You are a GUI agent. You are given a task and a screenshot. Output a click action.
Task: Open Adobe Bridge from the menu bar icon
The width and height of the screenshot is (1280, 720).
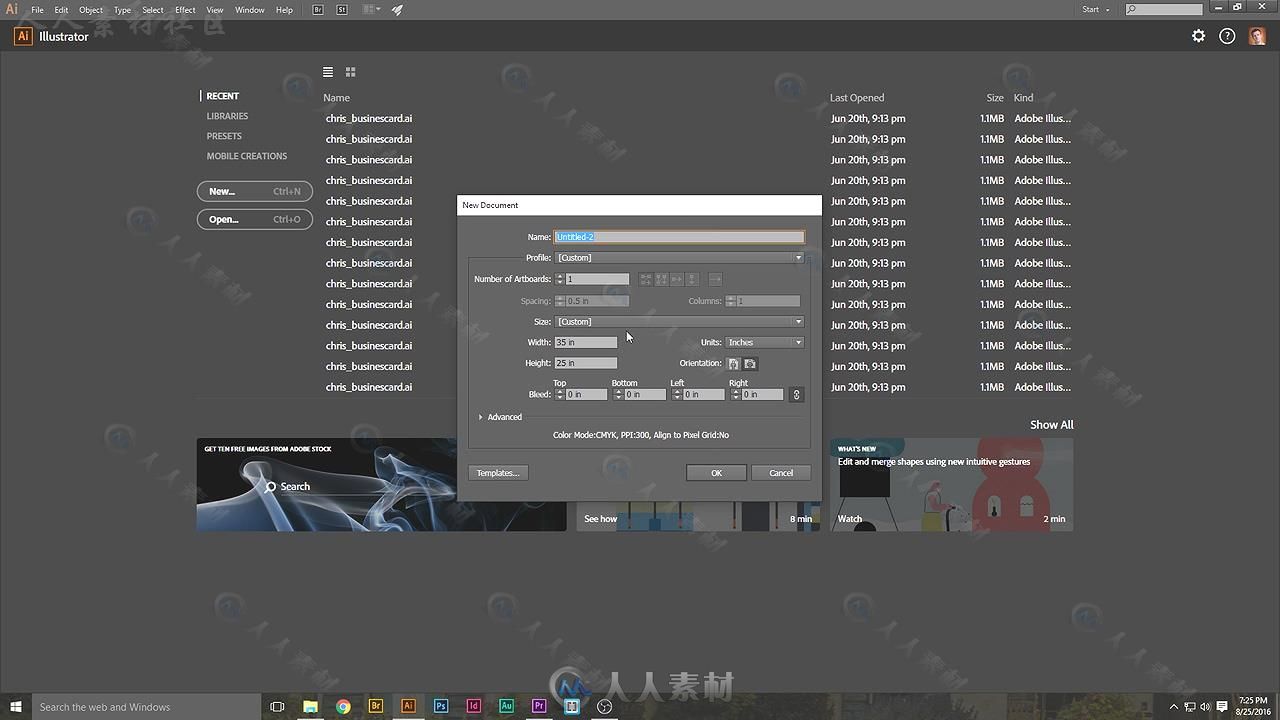[318, 10]
